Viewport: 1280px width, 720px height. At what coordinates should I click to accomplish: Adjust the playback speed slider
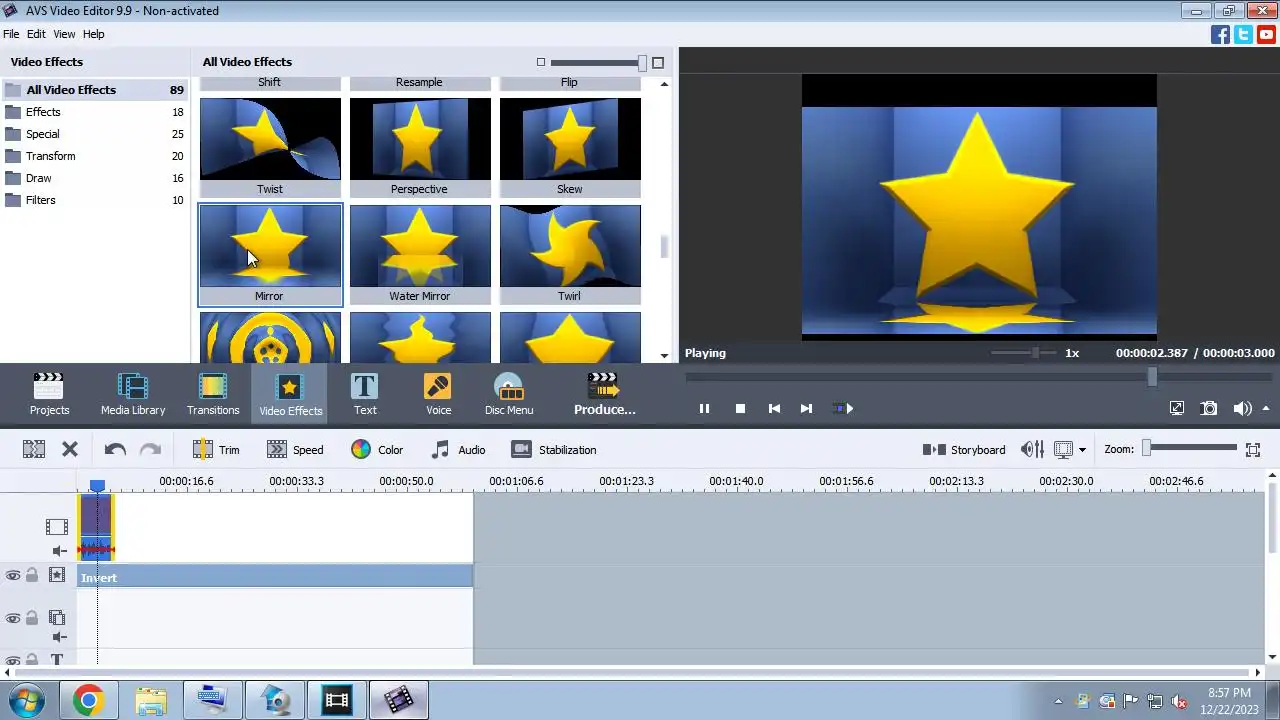point(1035,352)
